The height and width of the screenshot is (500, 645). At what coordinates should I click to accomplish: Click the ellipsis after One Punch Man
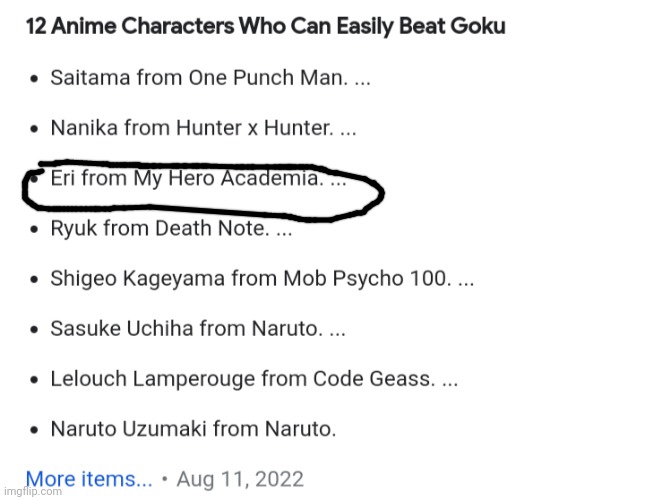(362, 83)
